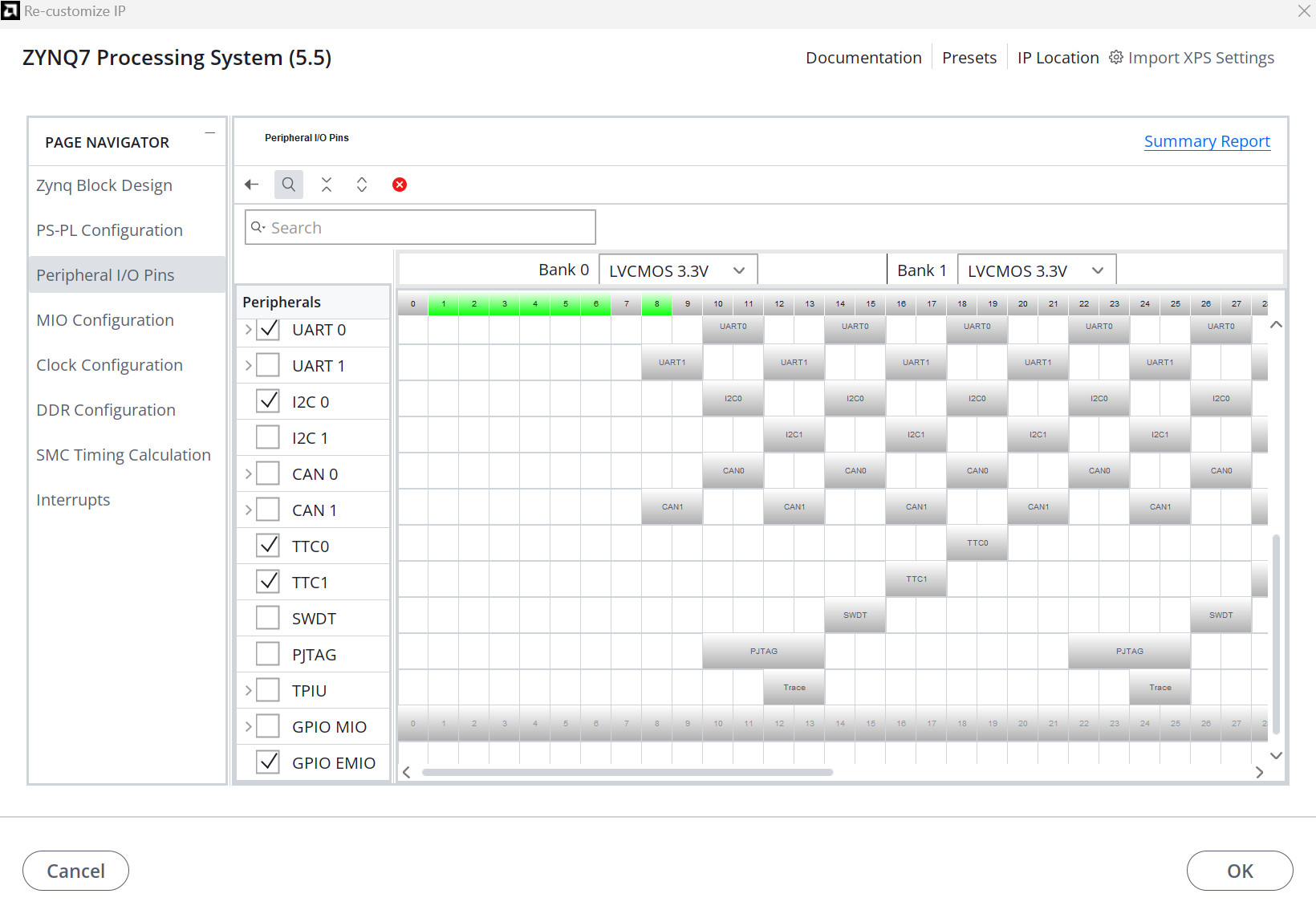Click the TTC1 pin assignment block

coord(916,579)
